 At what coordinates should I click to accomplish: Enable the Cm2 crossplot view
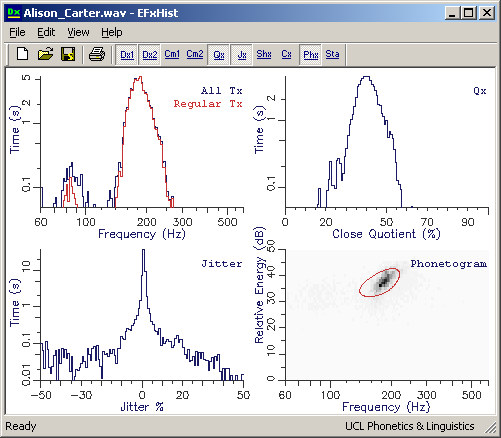pos(195,54)
